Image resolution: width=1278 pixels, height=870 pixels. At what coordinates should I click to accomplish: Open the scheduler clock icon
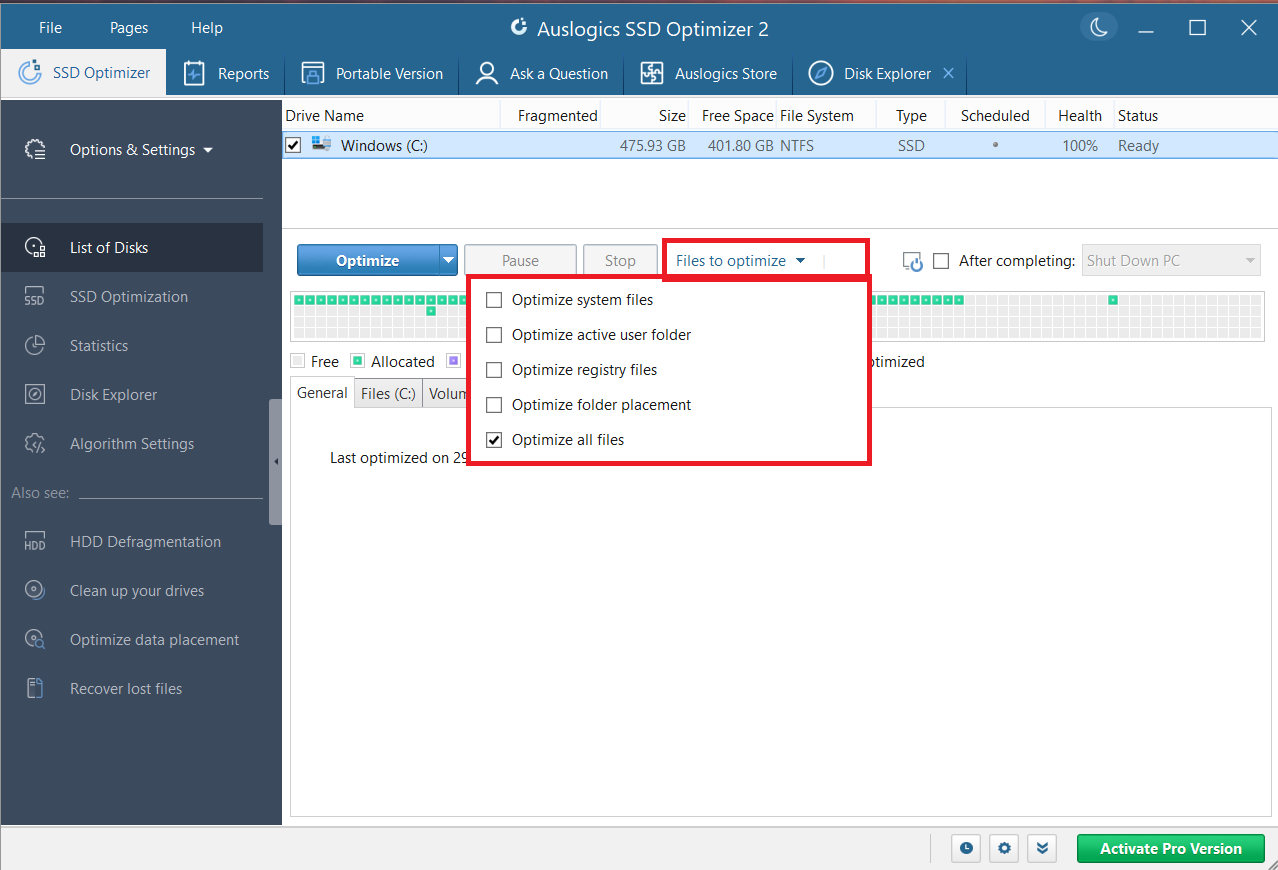point(965,848)
